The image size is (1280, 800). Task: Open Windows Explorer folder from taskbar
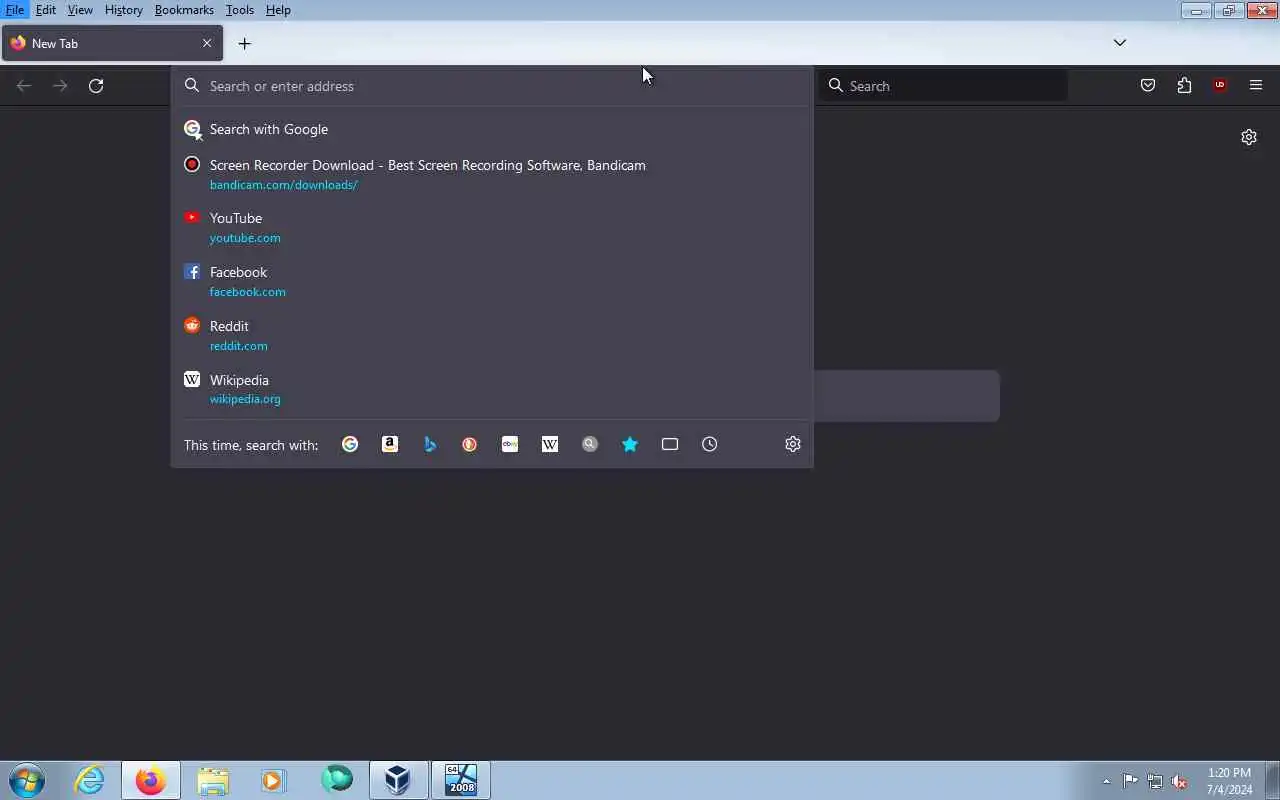pos(213,780)
